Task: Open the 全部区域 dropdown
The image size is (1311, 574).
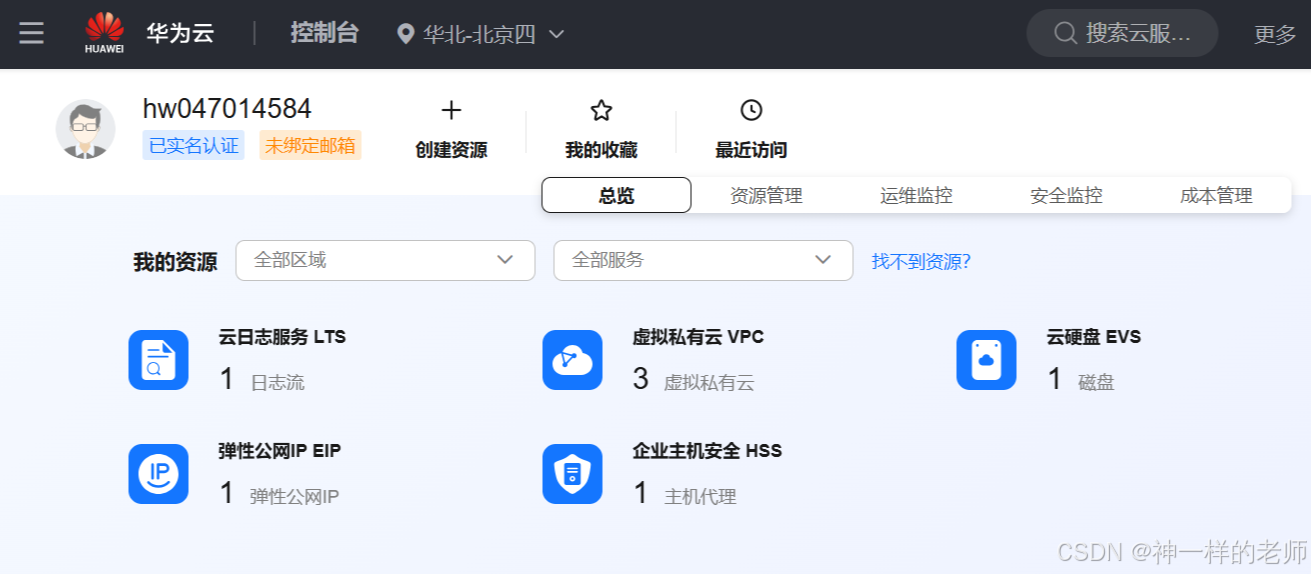Action: (385, 260)
